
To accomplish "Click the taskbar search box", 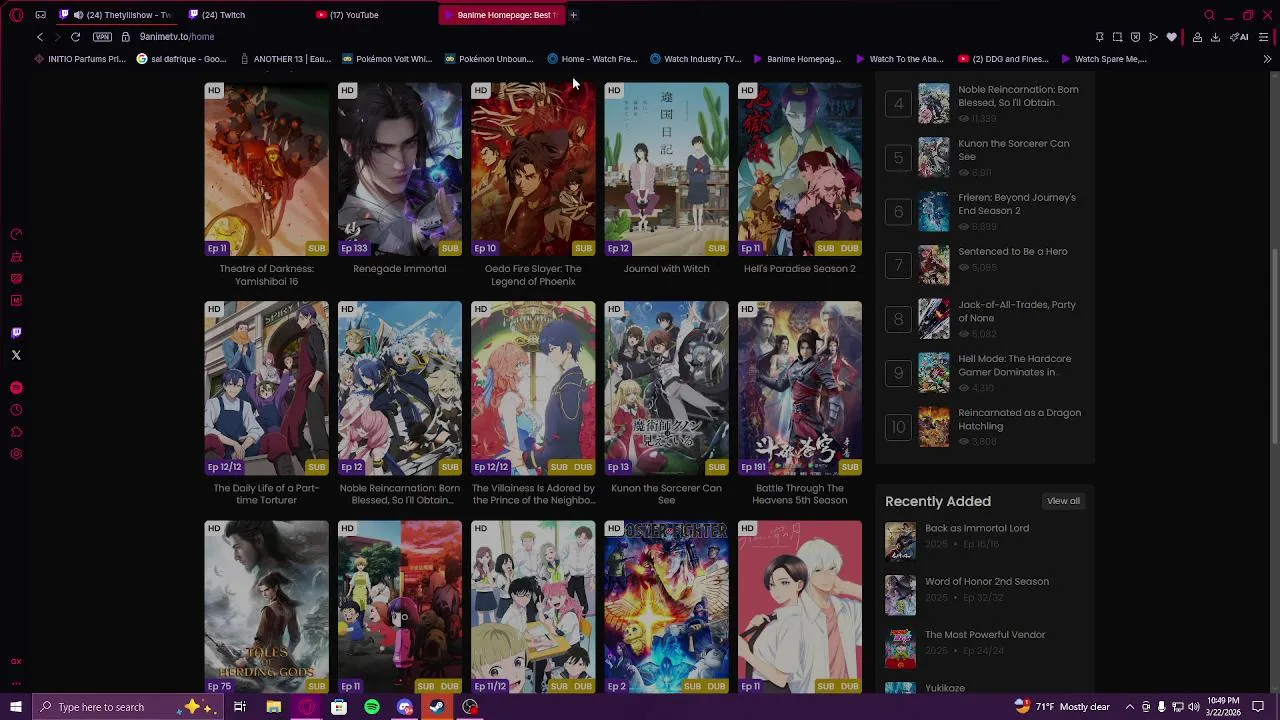I will tap(126, 707).
